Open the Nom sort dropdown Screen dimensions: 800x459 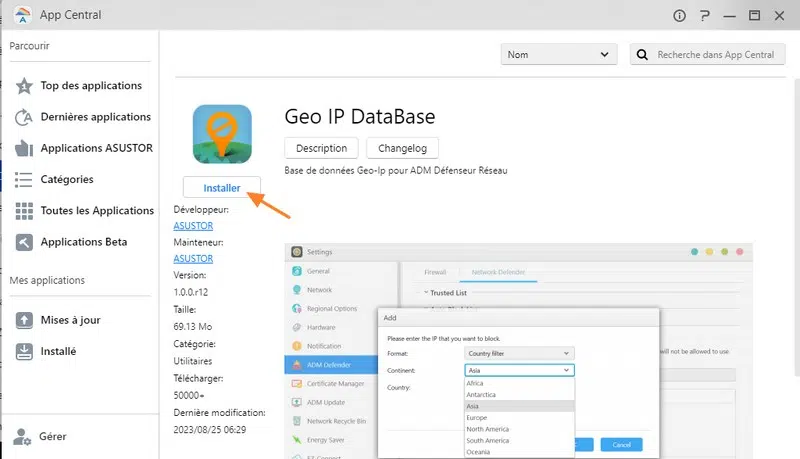(559, 55)
